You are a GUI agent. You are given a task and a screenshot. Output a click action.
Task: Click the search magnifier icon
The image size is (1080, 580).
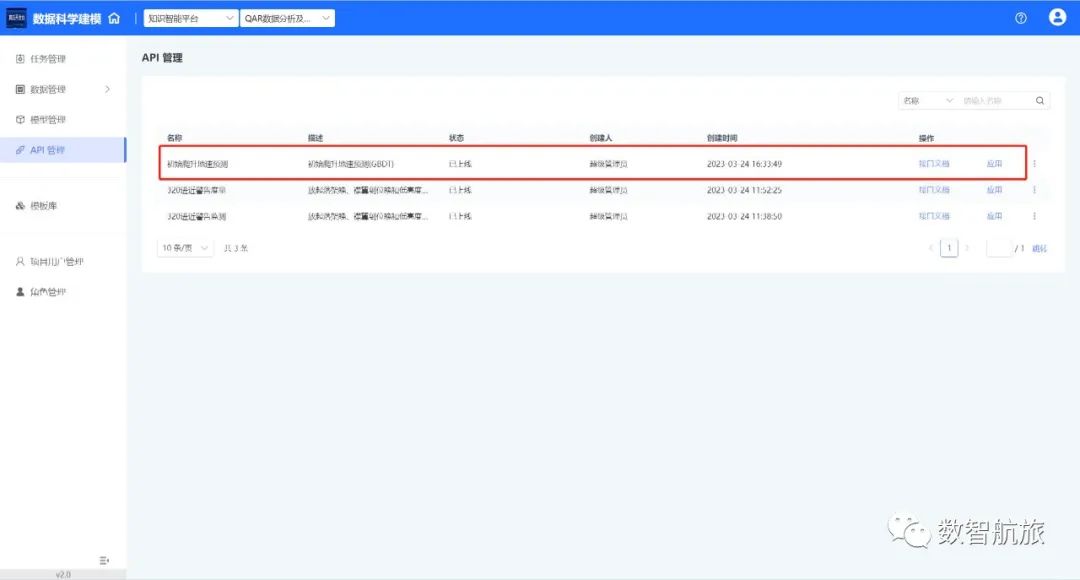pos(1040,100)
